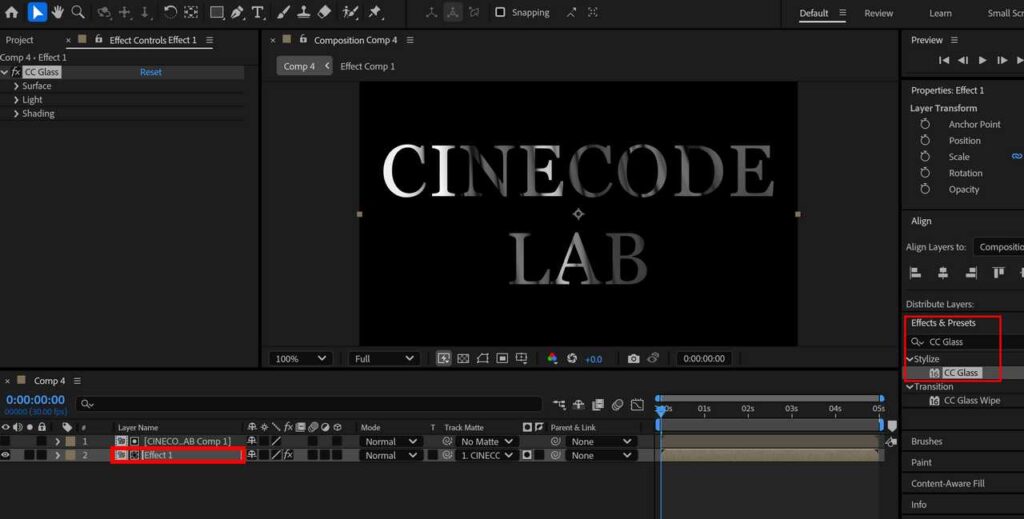This screenshot has width=1024, height=519.
Task: Enable the Snapping checkbox
Action: tap(500, 12)
